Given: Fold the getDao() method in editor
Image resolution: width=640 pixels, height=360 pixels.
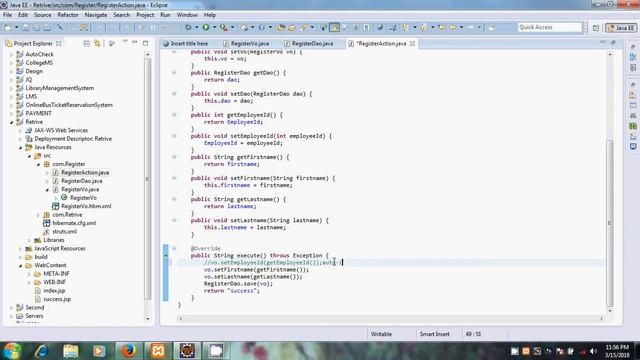Looking at the screenshot, I should pos(174,73).
